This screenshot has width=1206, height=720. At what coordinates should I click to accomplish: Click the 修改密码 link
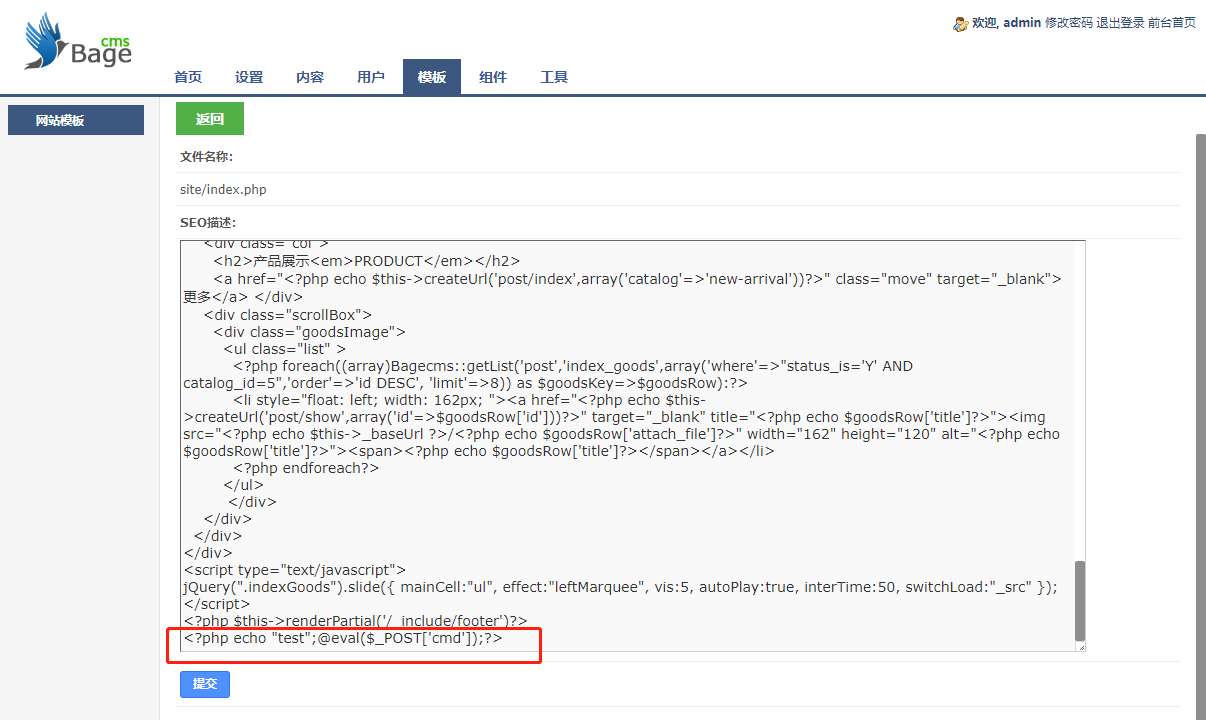(1068, 23)
